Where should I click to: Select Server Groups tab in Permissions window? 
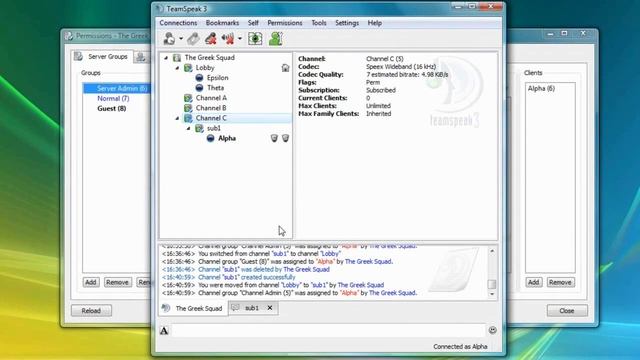(103, 57)
